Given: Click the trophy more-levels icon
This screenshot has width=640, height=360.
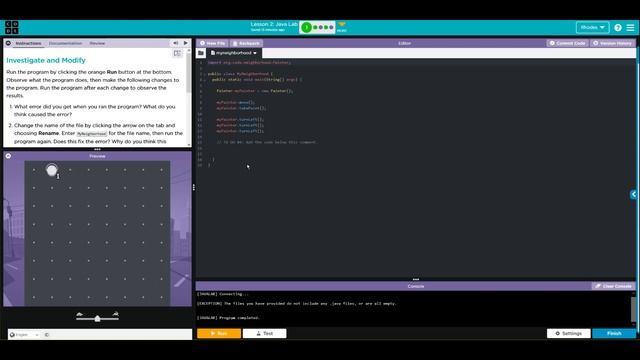Looking at the screenshot, I should 342,26.
